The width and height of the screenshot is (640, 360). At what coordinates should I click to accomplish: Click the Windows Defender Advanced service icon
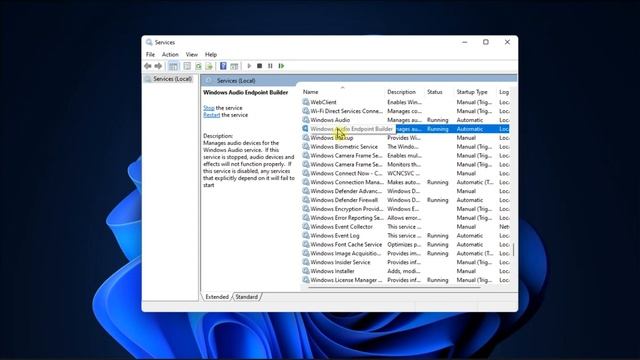[x=306, y=191]
